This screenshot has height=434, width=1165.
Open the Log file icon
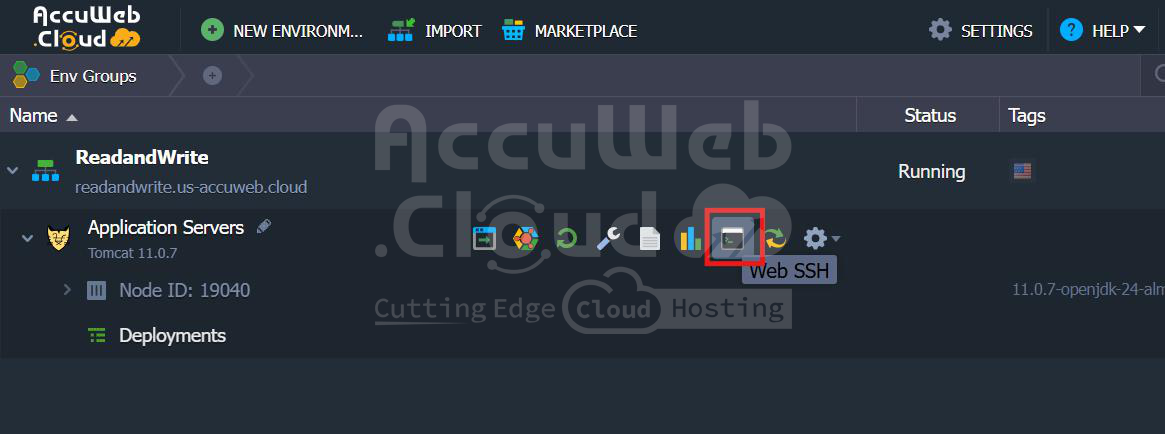[650, 239]
